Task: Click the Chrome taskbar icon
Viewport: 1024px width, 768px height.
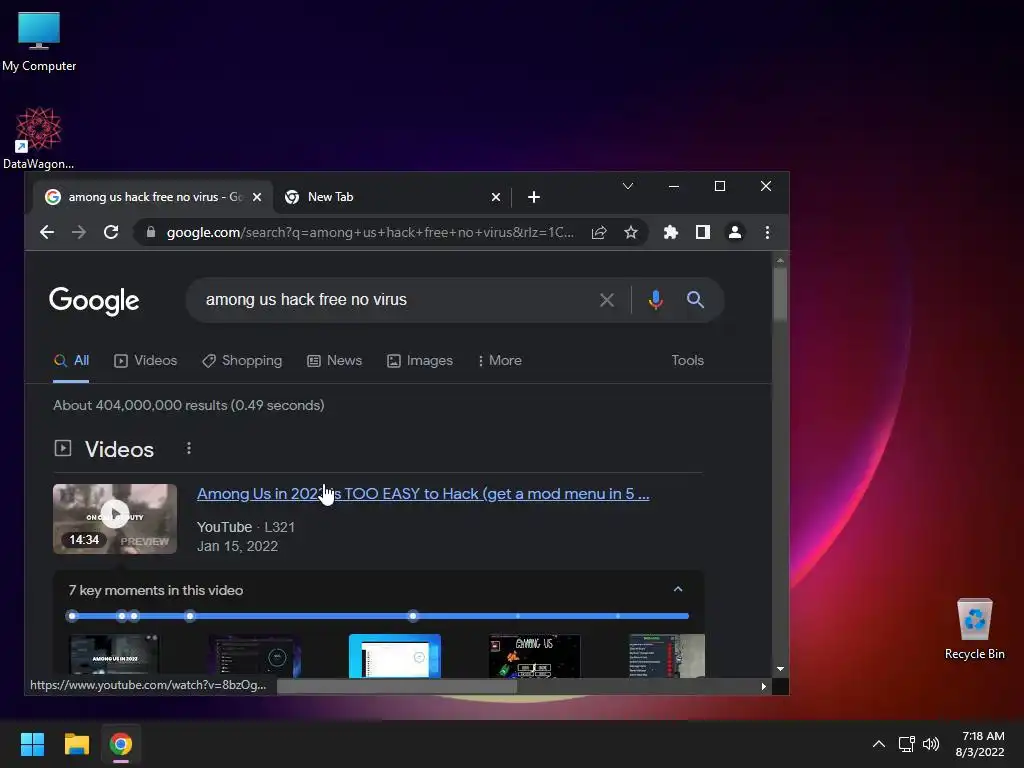Action: 121,744
